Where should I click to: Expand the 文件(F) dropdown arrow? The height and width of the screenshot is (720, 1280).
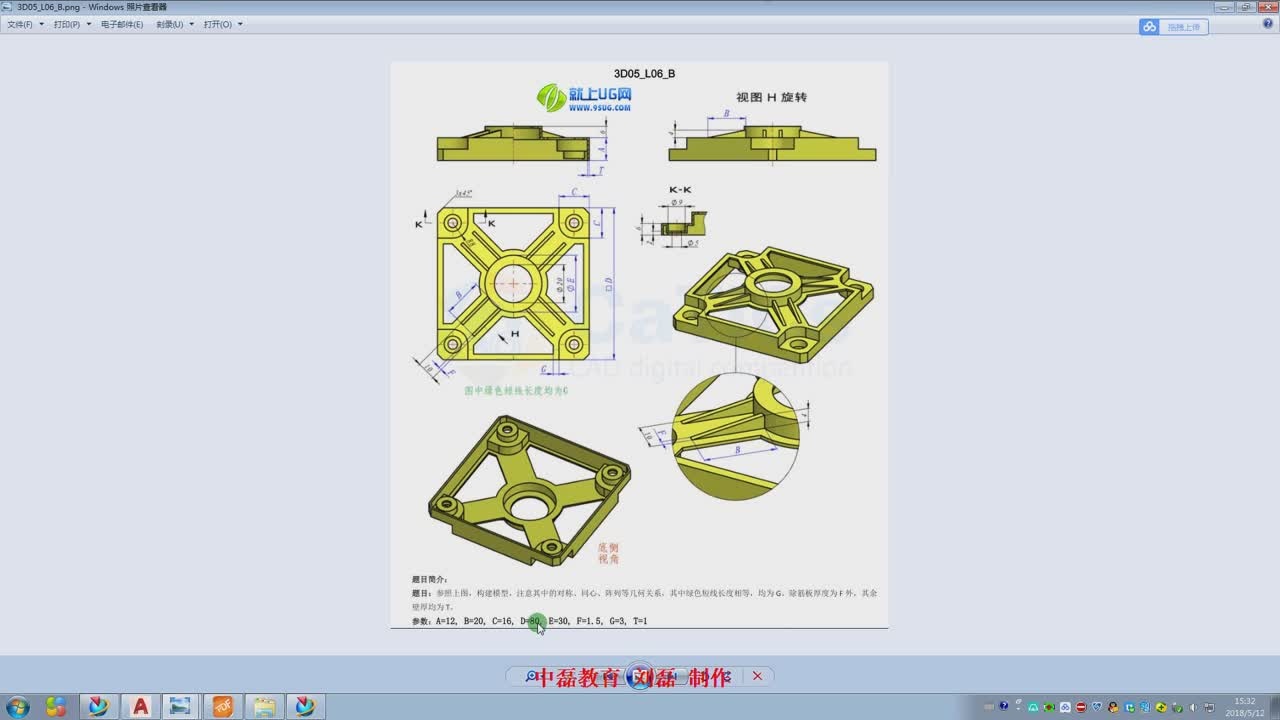pos(41,24)
